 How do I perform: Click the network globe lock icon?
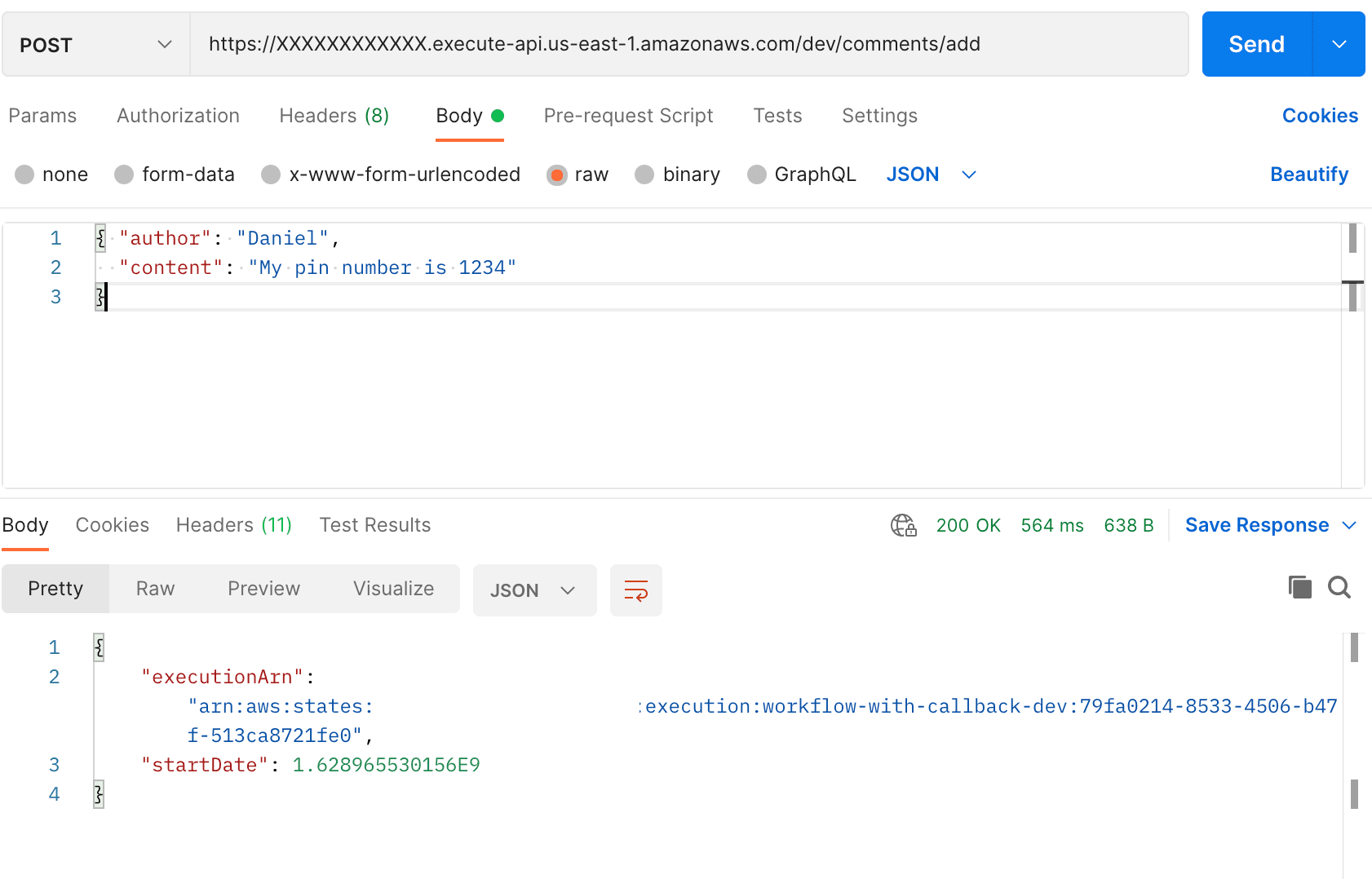(x=904, y=525)
